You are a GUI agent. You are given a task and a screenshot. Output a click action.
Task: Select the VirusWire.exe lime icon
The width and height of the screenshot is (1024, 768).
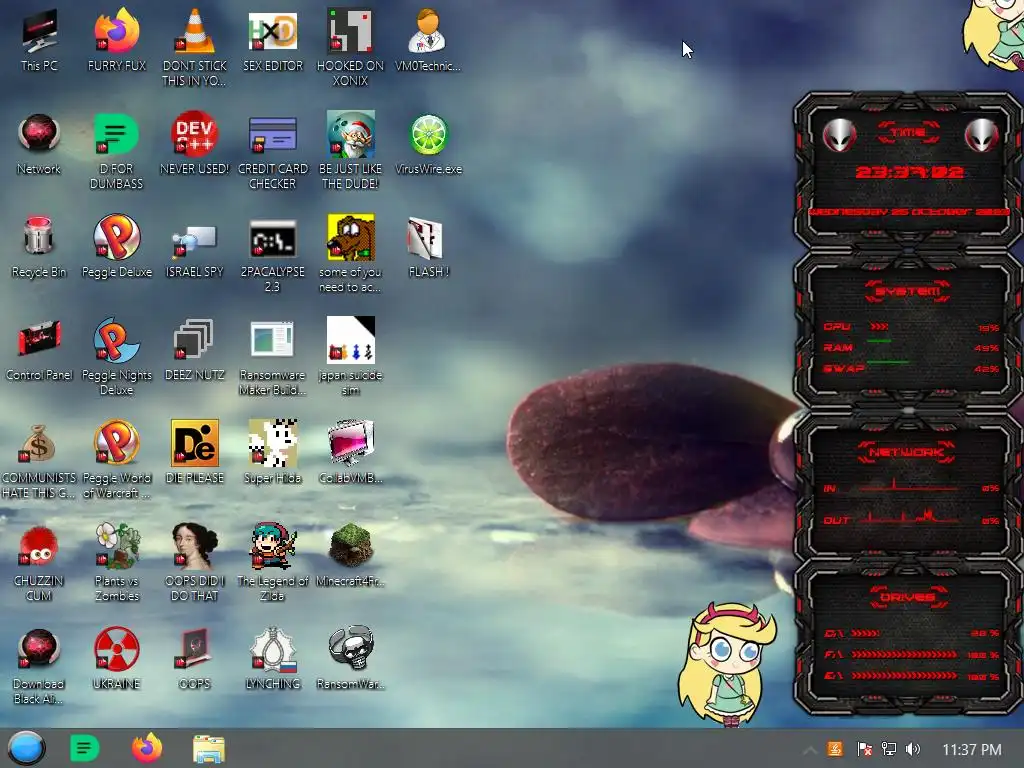(428, 144)
